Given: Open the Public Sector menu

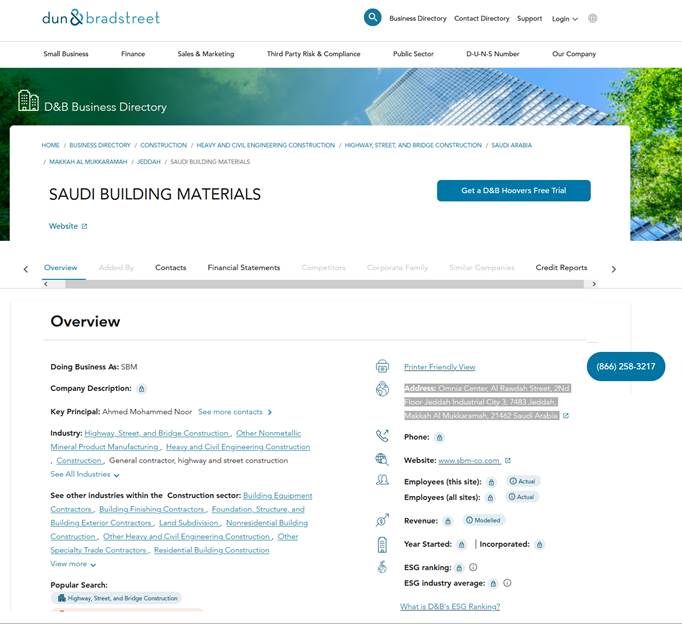Looking at the screenshot, I should click(413, 54).
